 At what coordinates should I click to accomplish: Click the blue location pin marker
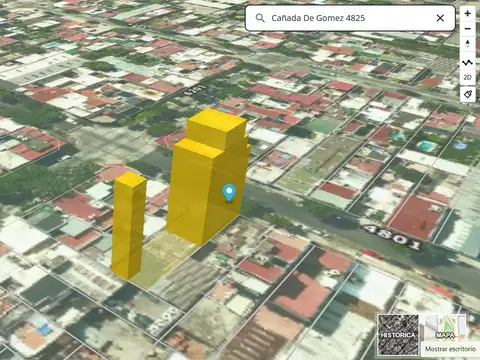tap(229, 193)
